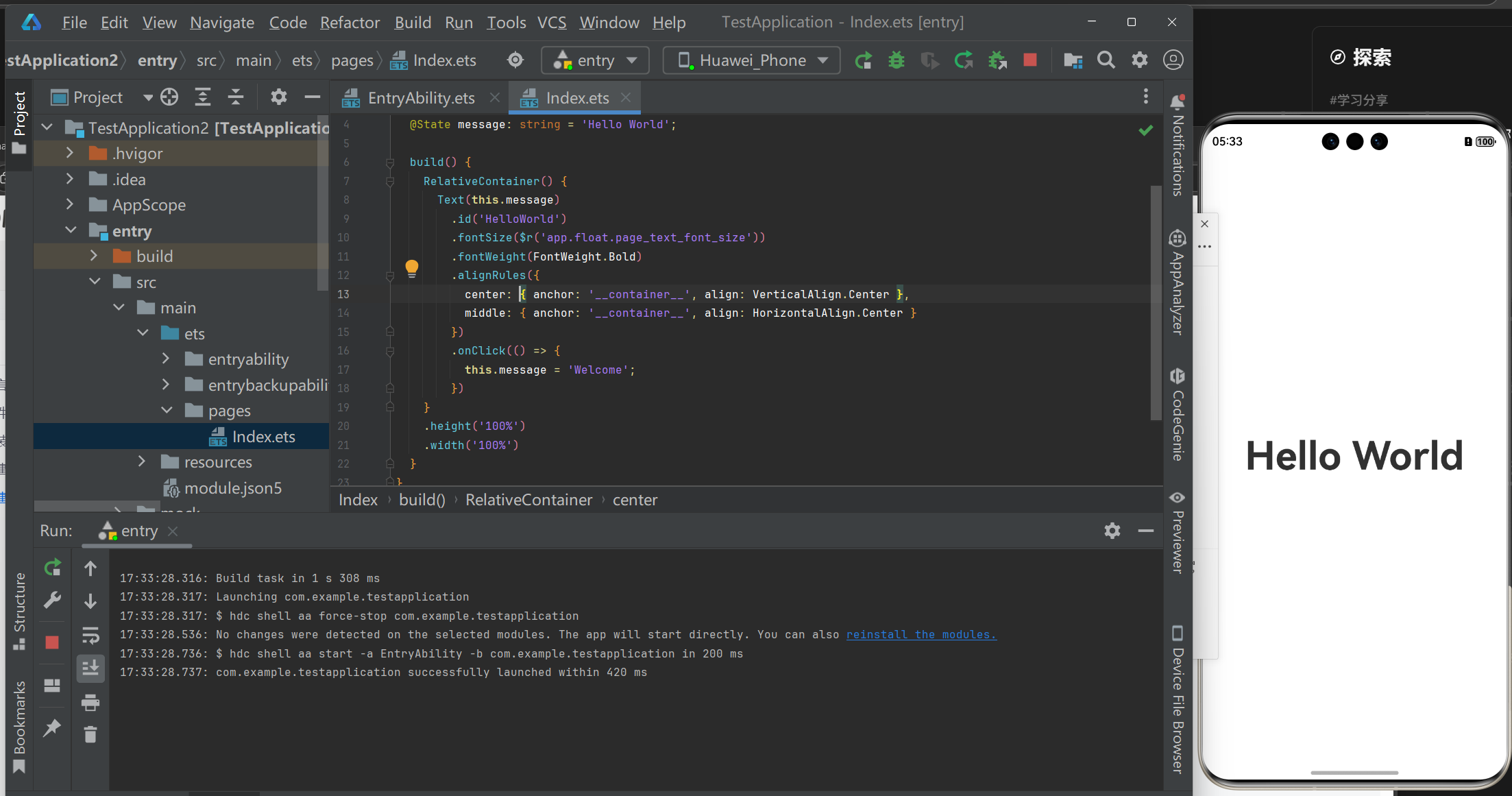Click Hello World text in the phone emulator
Viewport: 1512px width, 796px height.
1354,456
